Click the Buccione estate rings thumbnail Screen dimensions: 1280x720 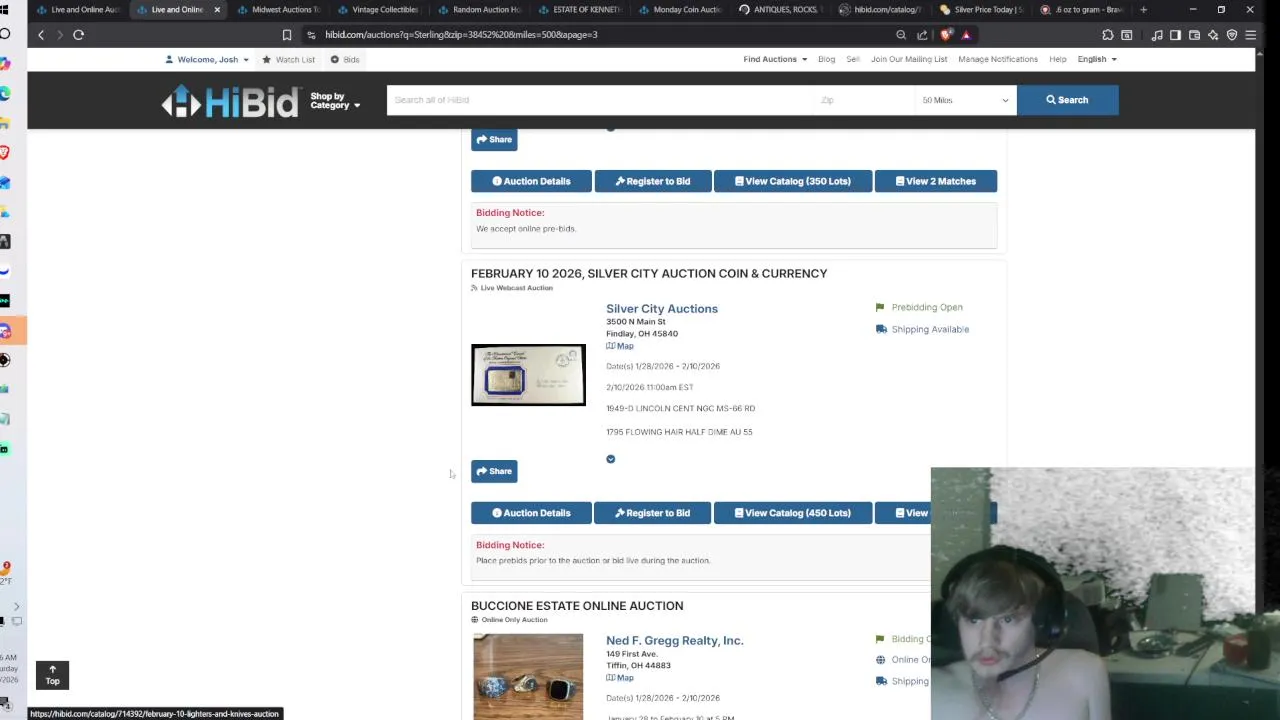click(x=527, y=677)
